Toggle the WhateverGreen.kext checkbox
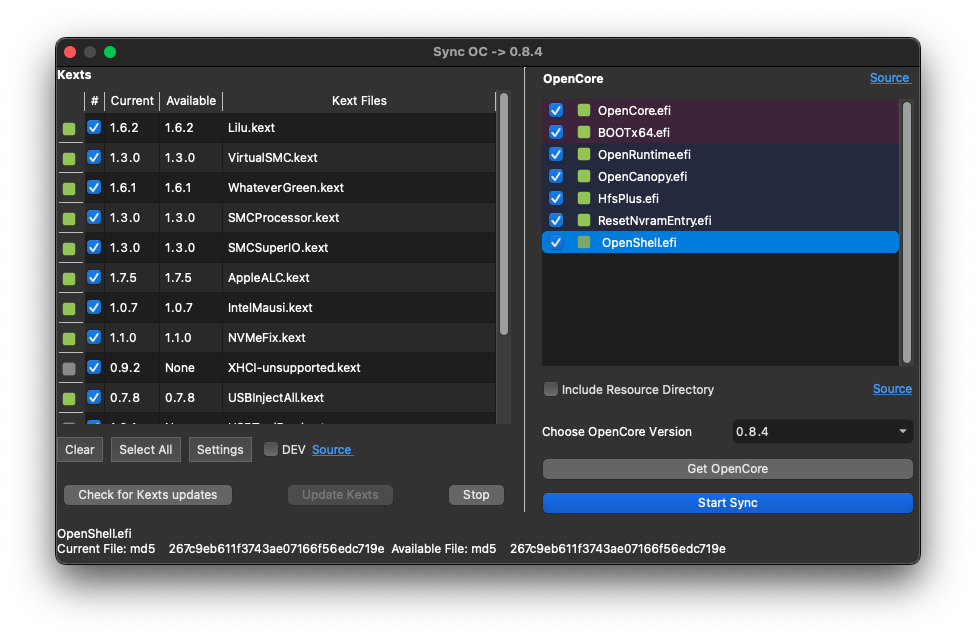The height and width of the screenshot is (638, 976). tap(94, 187)
